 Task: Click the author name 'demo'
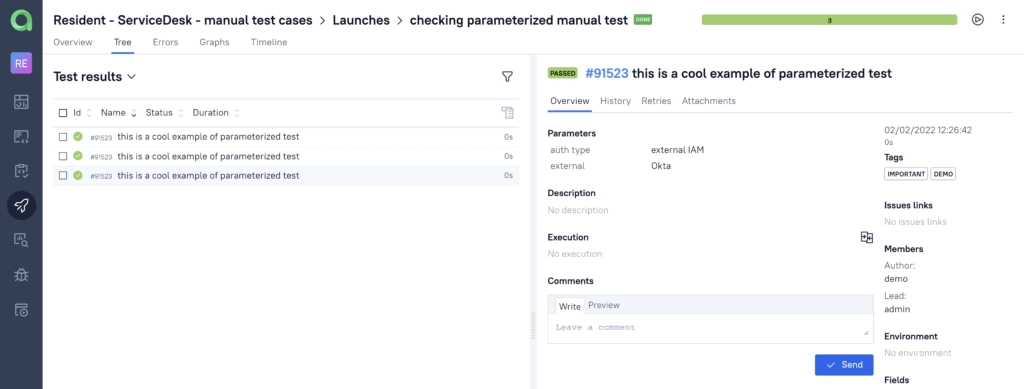click(x=896, y=279)
